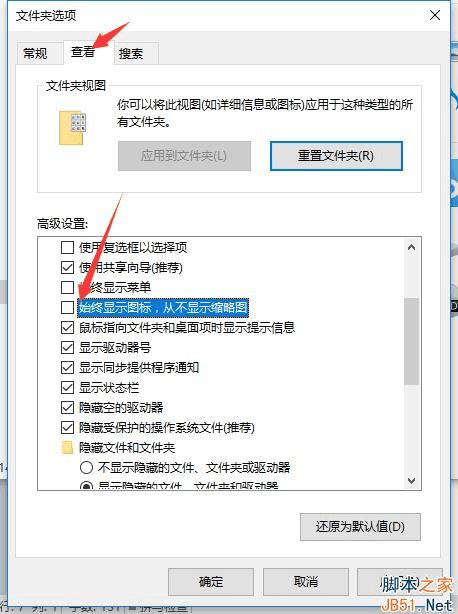
Task: Select 不显示隐藏的文件、文件夹或驱动器 radio button
Action: (x=86, y=468)
